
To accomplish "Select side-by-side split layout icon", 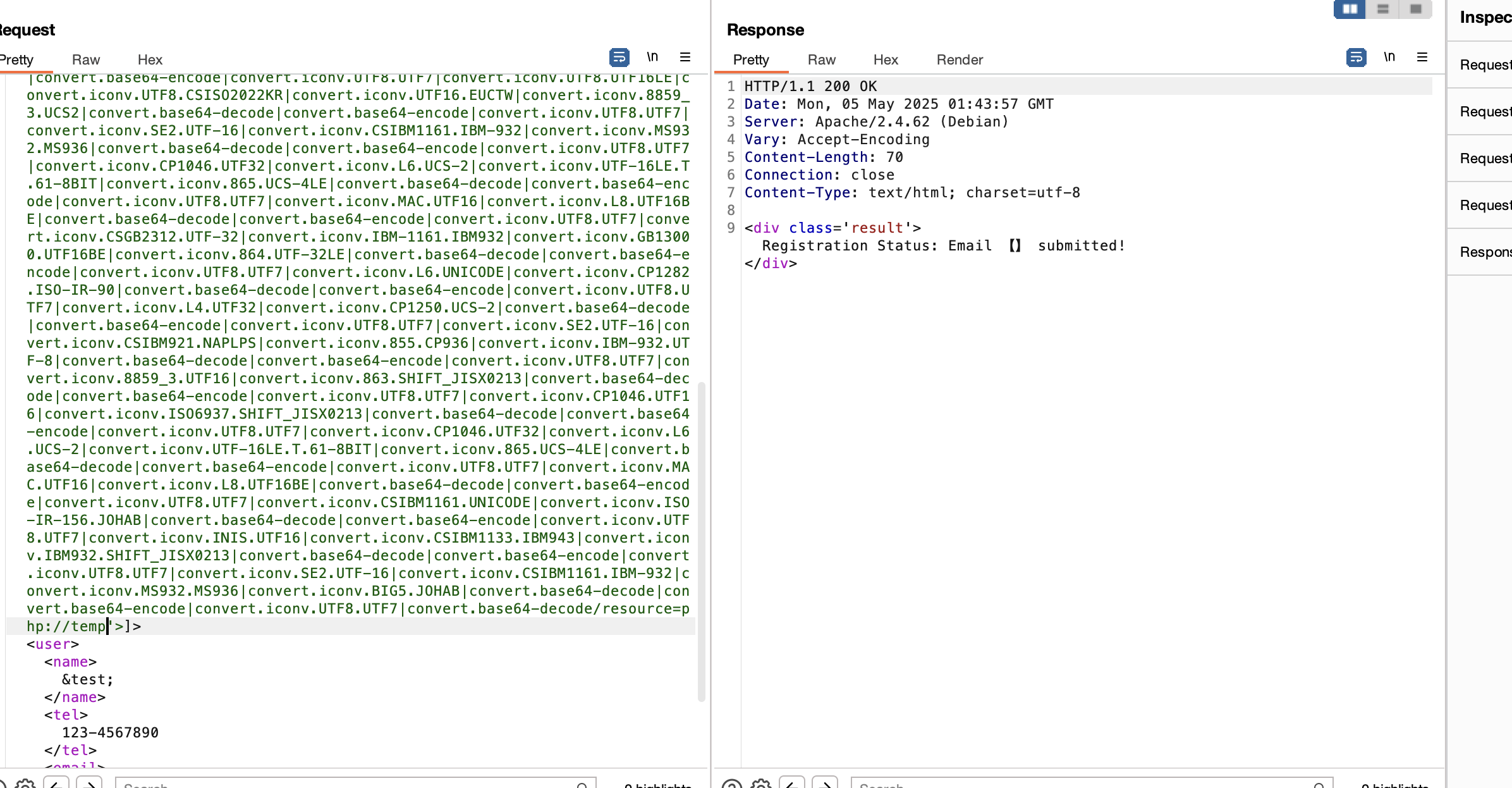I will pyautogui.click(x=1350, y=9).
